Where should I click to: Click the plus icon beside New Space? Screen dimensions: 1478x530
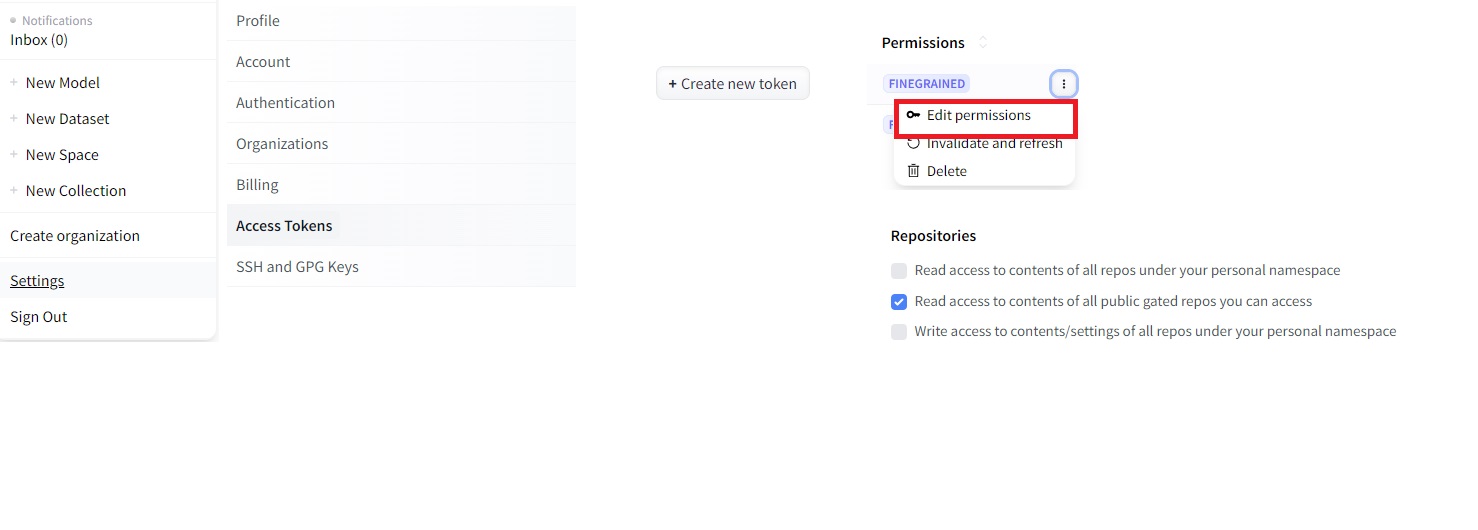(14, 155)
